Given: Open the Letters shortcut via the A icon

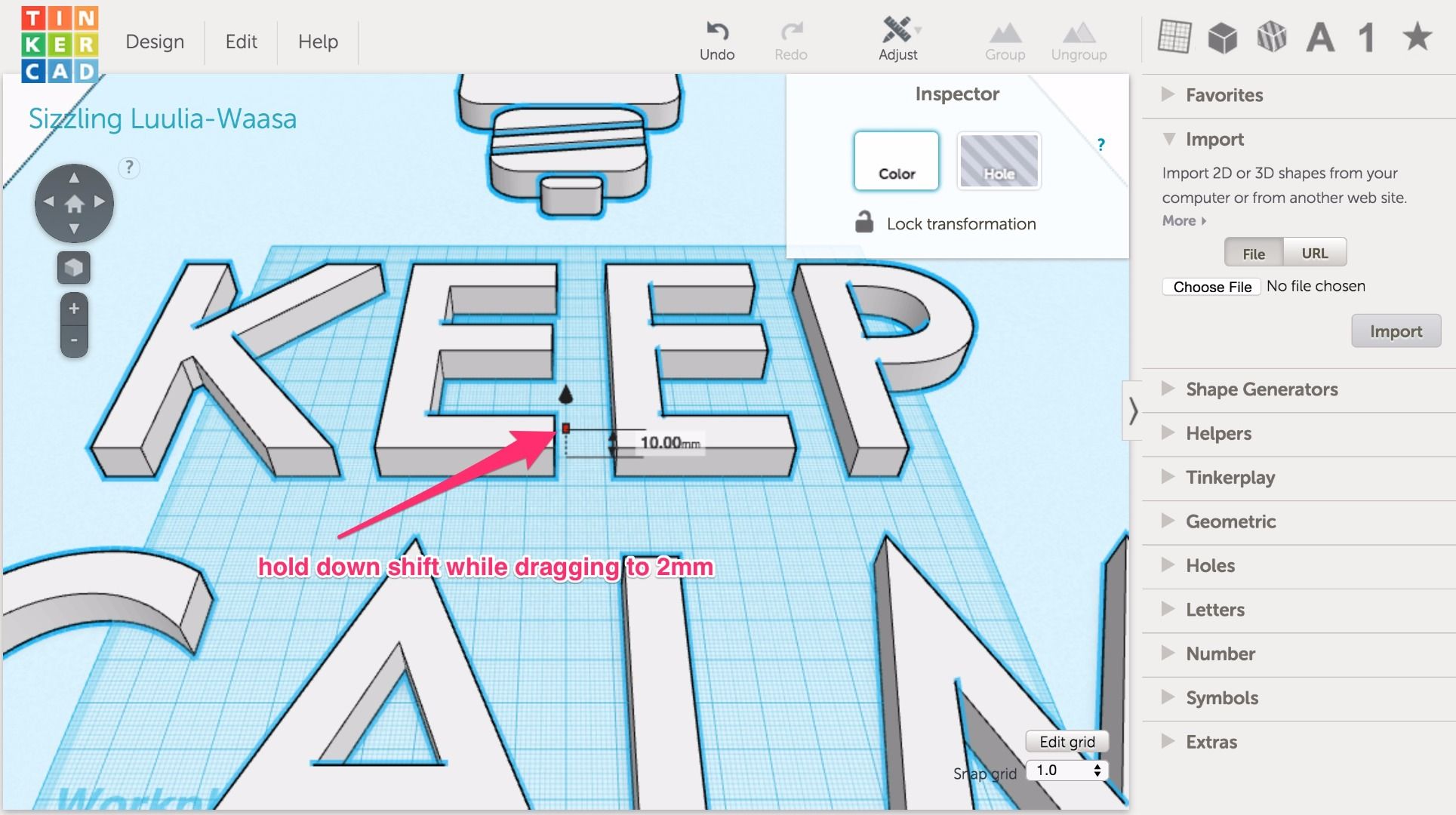Looking at the screenshot, I should click(x=1319, y=35).
